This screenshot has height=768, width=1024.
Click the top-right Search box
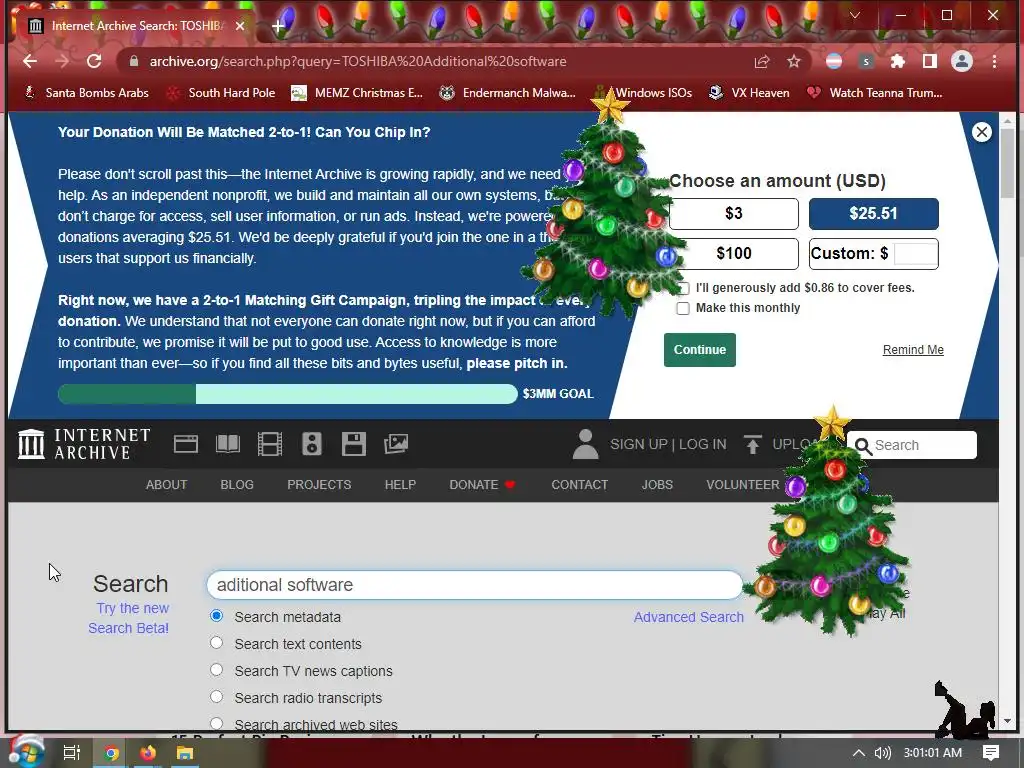[x=912, y=445]
